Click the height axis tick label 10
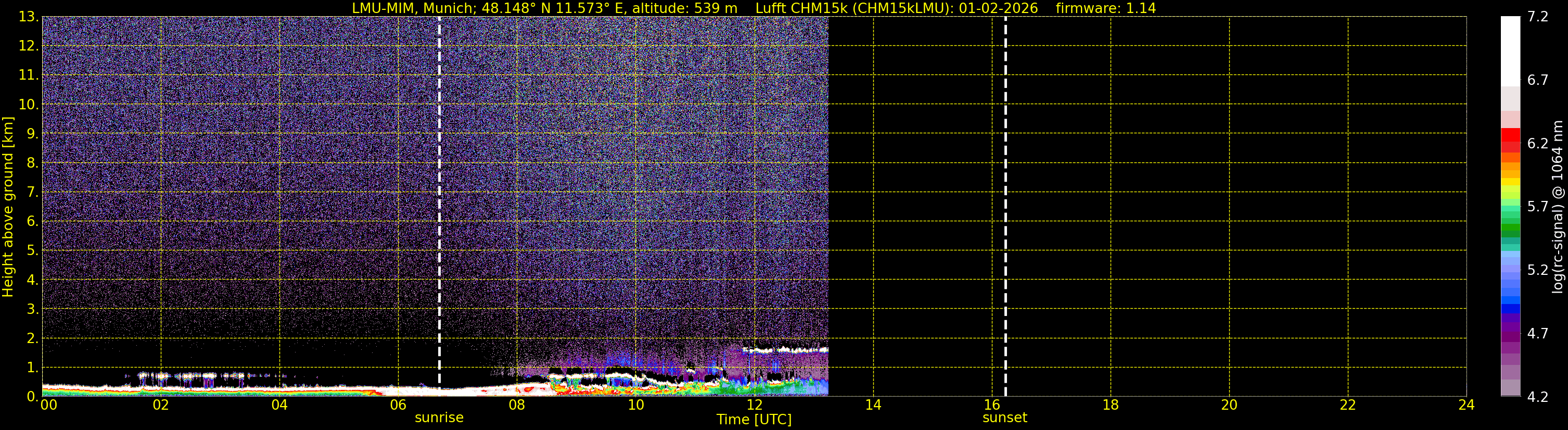The height and width of the screenshot is (430, 1568). tap(28, 104)
